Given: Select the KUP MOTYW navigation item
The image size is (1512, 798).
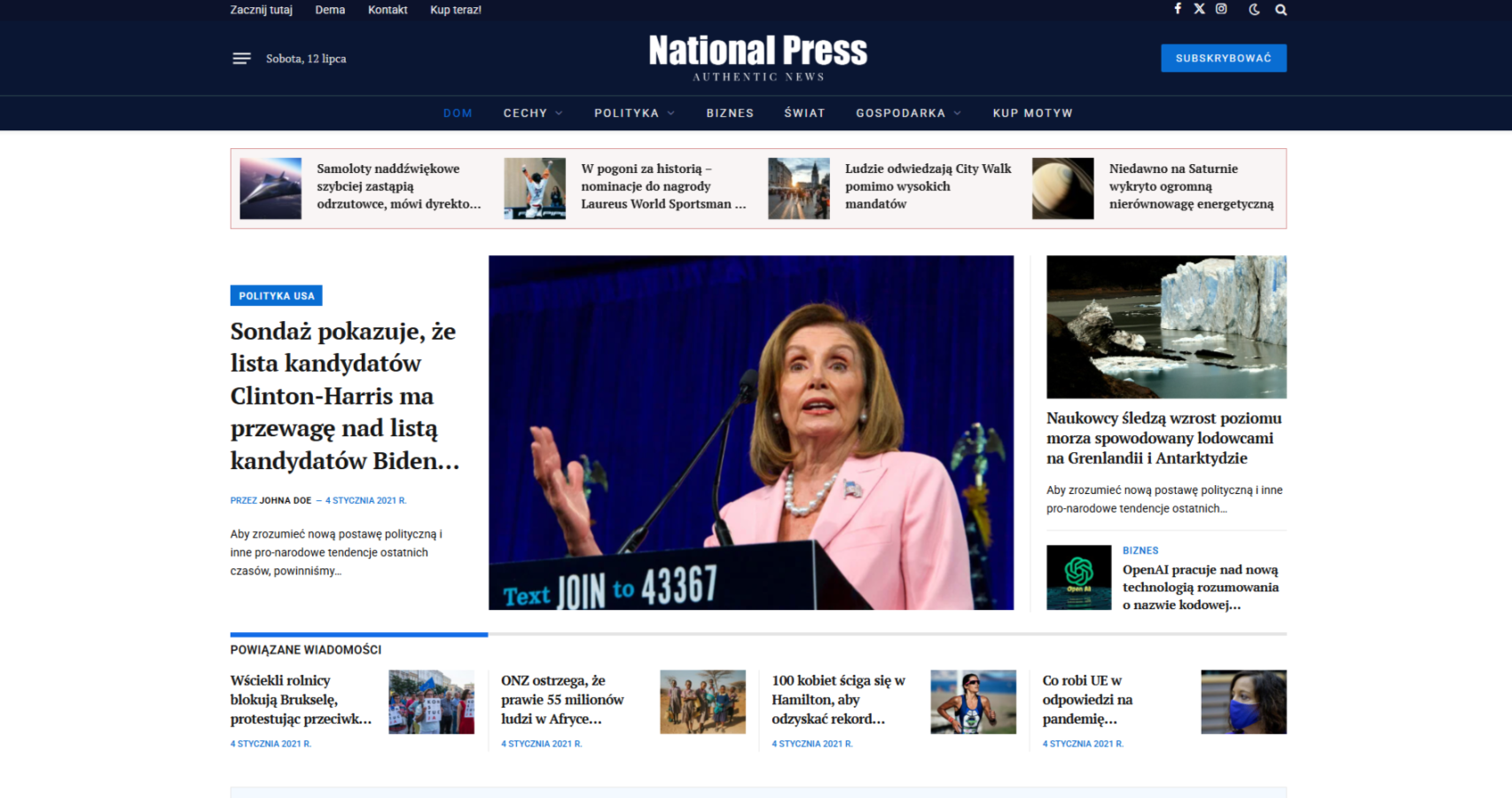Looking at the screenshot, I should click(x=1033, y=113).
